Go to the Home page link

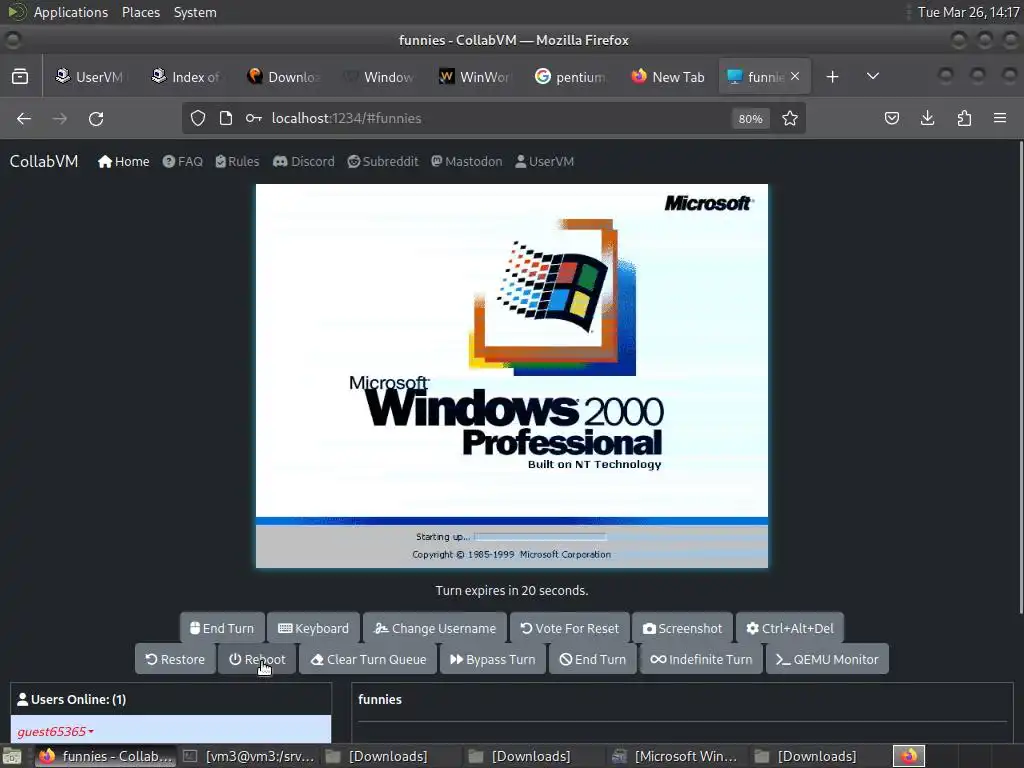pos(123,161)
